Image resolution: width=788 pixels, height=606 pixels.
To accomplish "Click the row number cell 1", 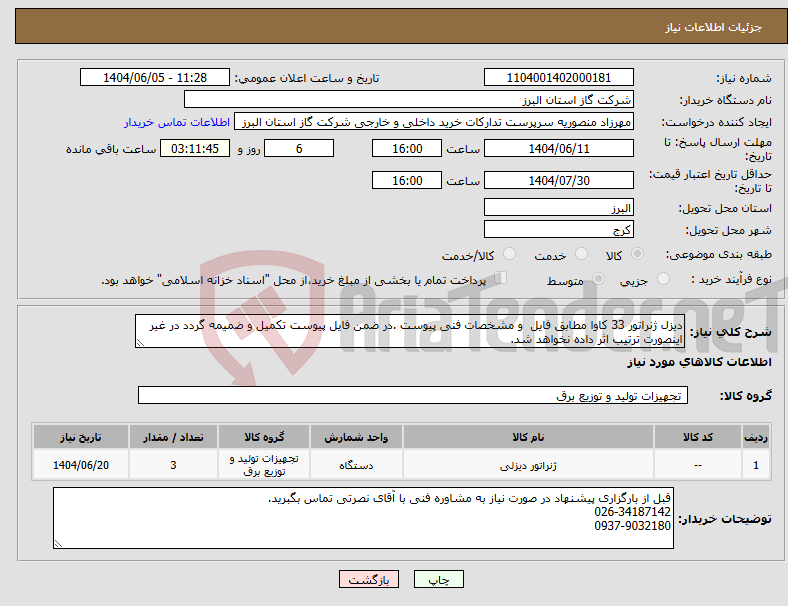I will [755, 465].
